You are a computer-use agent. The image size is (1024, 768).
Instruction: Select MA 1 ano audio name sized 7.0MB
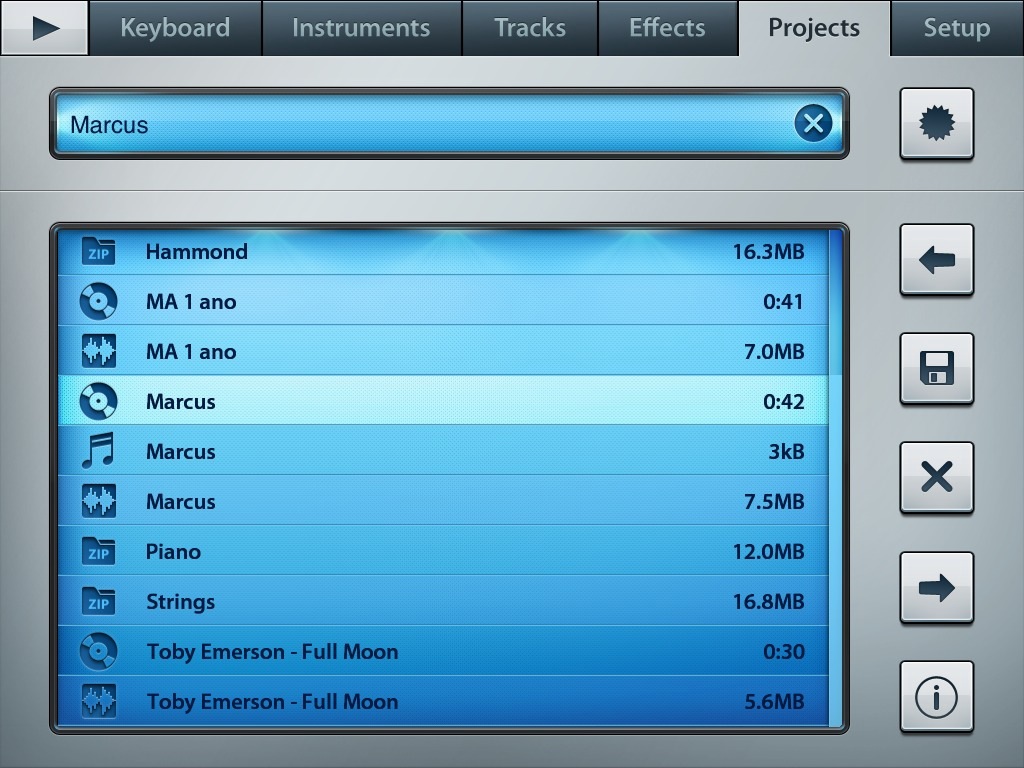click(x=191, y=351)
